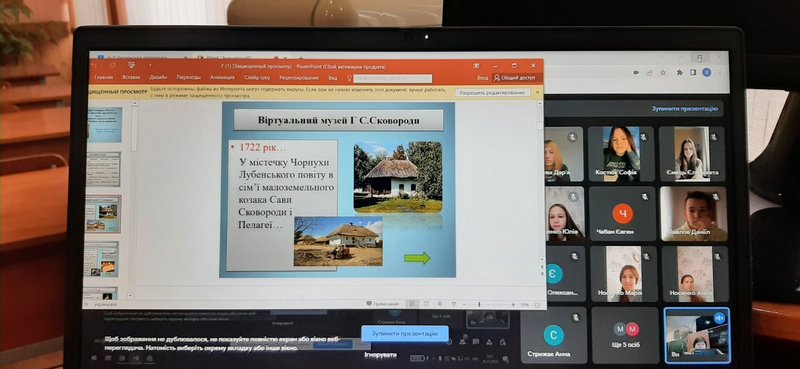Open the Примечания notes pane
Screen dimensions: 800x369
point(379,304)
